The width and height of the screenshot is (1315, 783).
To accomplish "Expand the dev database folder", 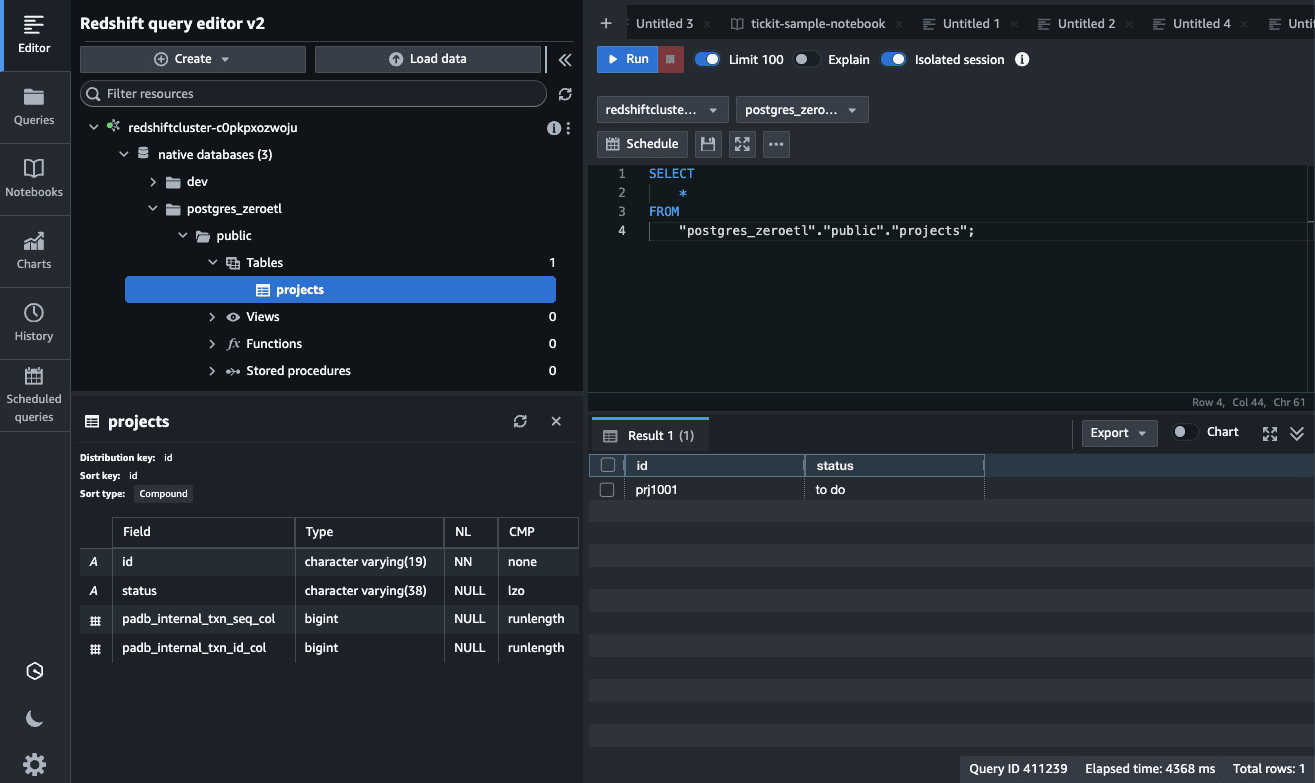I will [x=153, y=182].
